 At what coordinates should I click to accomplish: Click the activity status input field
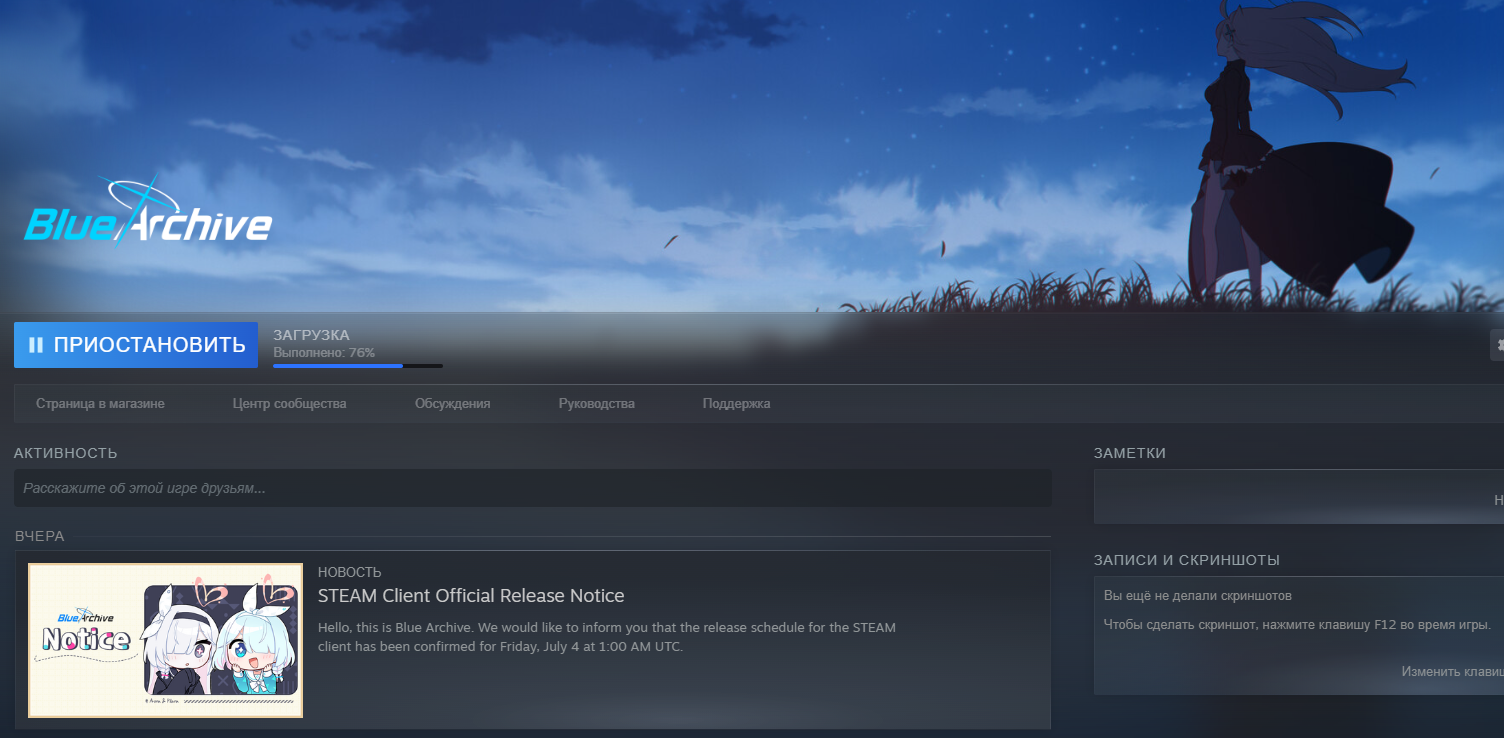tap(532, 488)
